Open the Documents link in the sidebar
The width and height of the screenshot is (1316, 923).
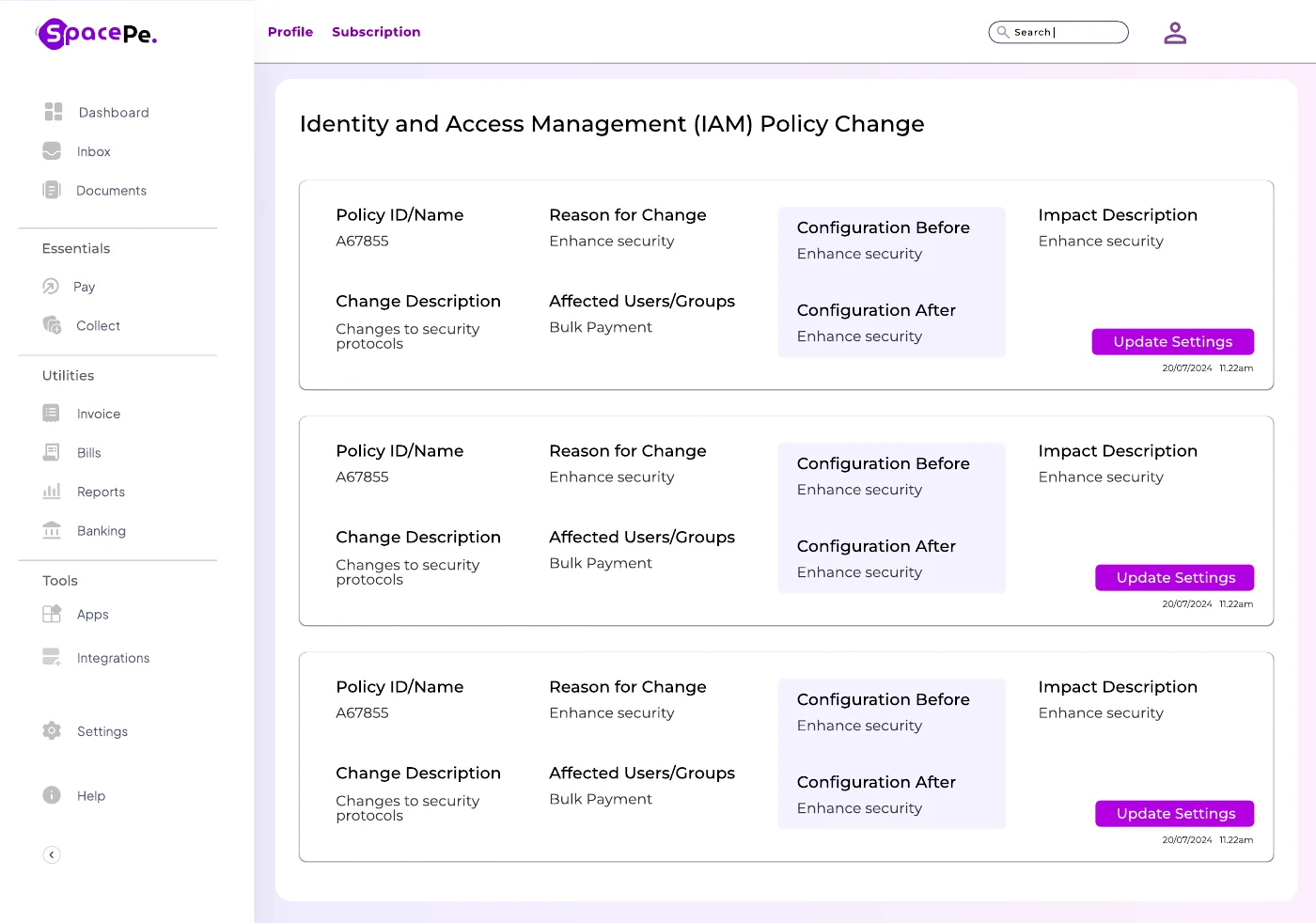[x=112, y=191]
